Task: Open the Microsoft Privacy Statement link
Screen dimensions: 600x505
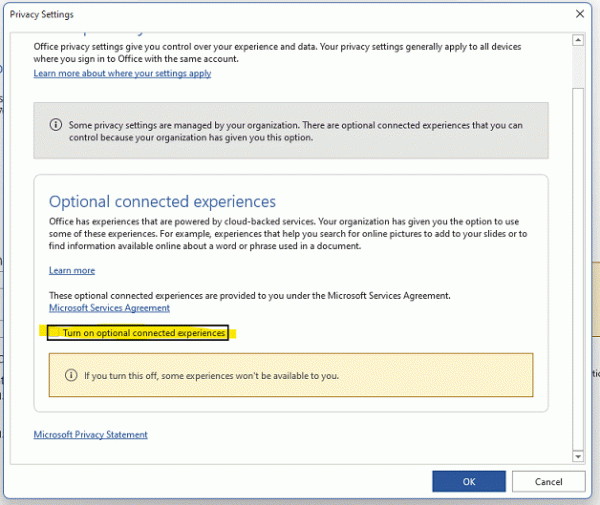Action: point(91,435)
